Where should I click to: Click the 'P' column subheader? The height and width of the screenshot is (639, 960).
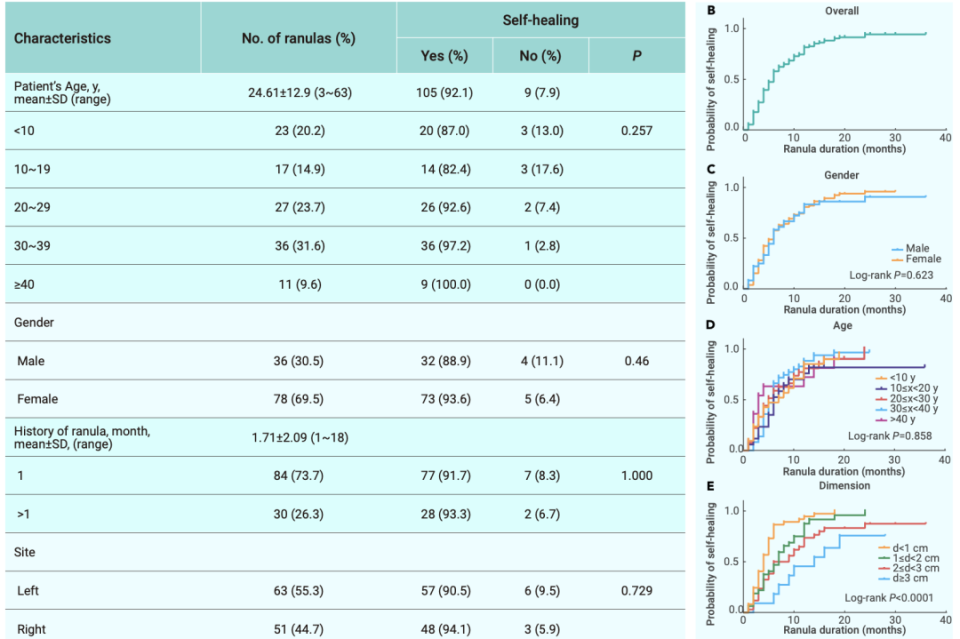[x=637, y=56]
